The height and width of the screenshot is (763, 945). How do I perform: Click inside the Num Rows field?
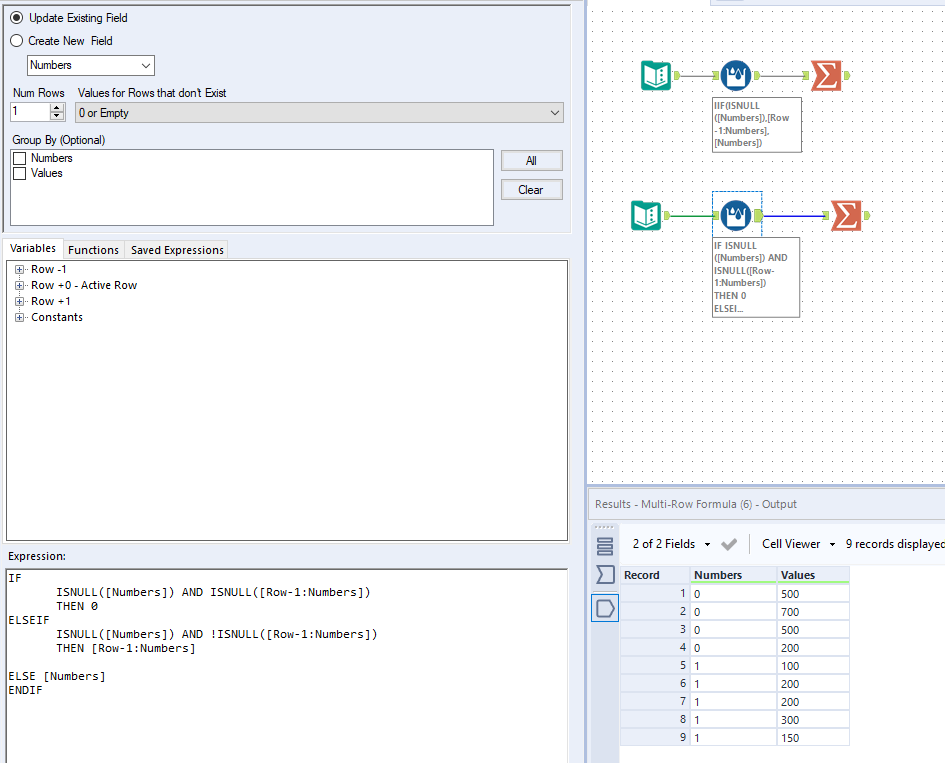click(x=30, y=112)
